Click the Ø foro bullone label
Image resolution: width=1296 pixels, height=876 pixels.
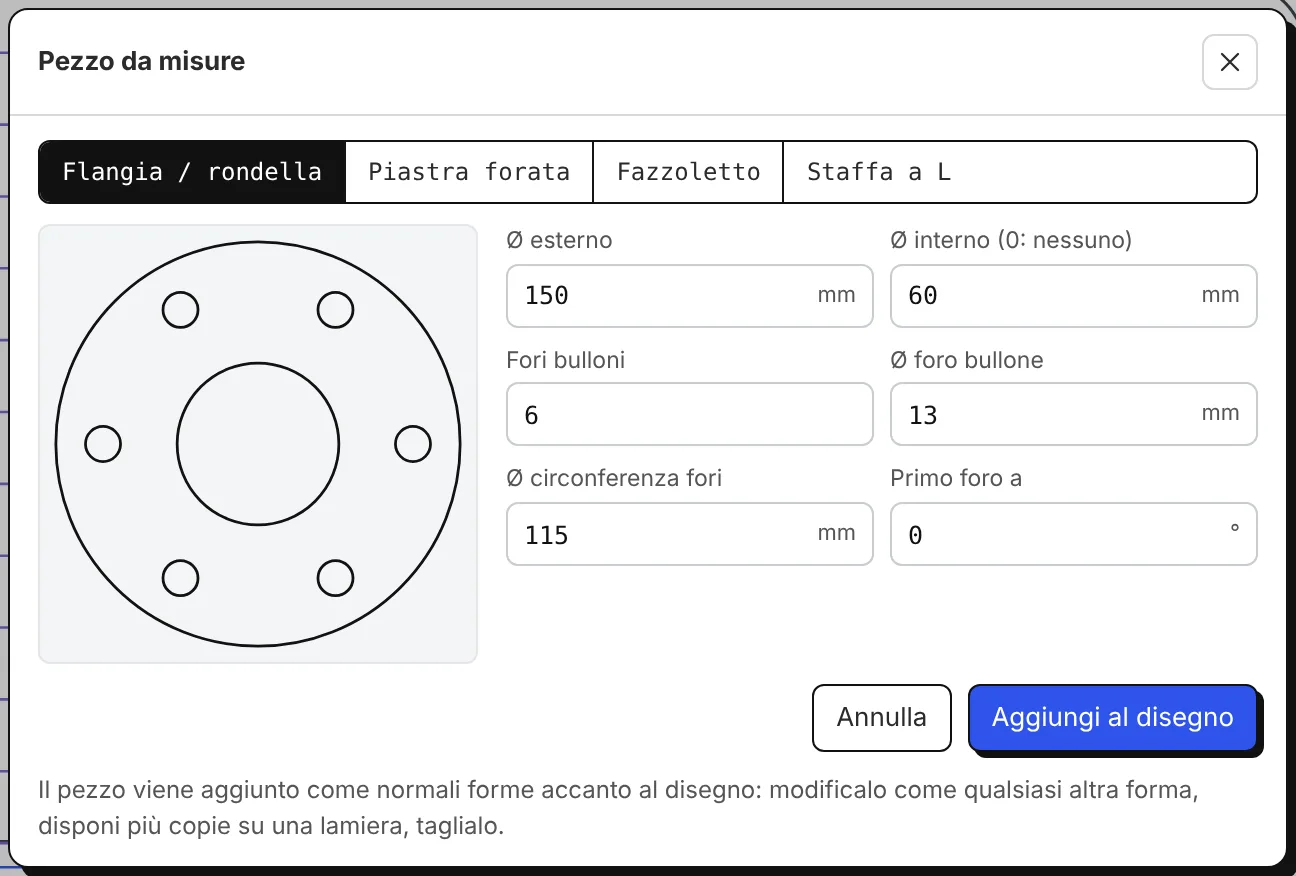[x=967, y=360]
